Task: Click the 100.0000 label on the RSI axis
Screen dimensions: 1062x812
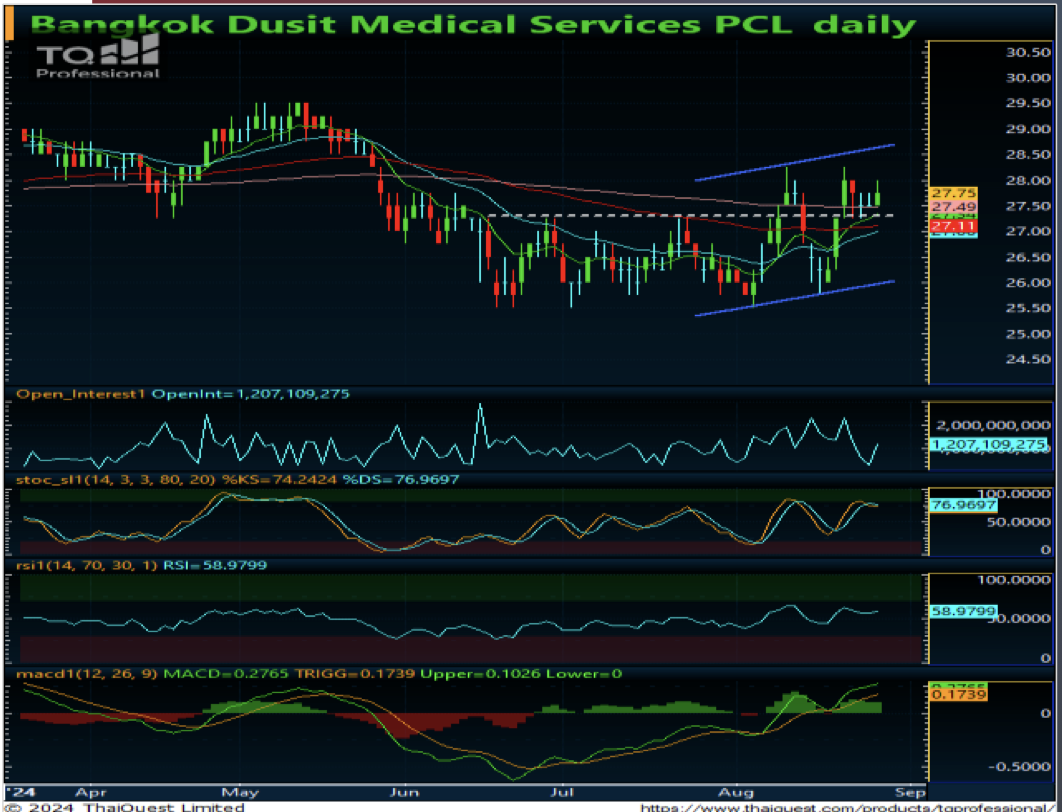Action: point(1013,580)
